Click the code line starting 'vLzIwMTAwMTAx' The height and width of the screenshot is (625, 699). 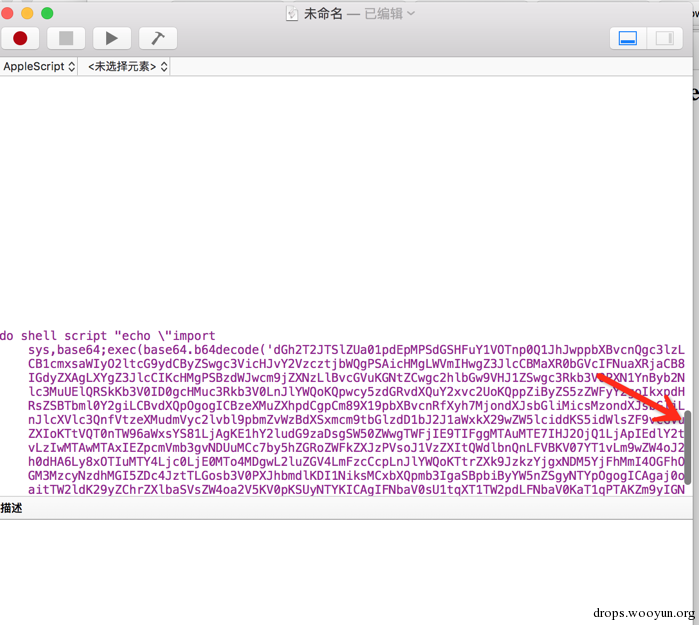click(x=356, y=448)
